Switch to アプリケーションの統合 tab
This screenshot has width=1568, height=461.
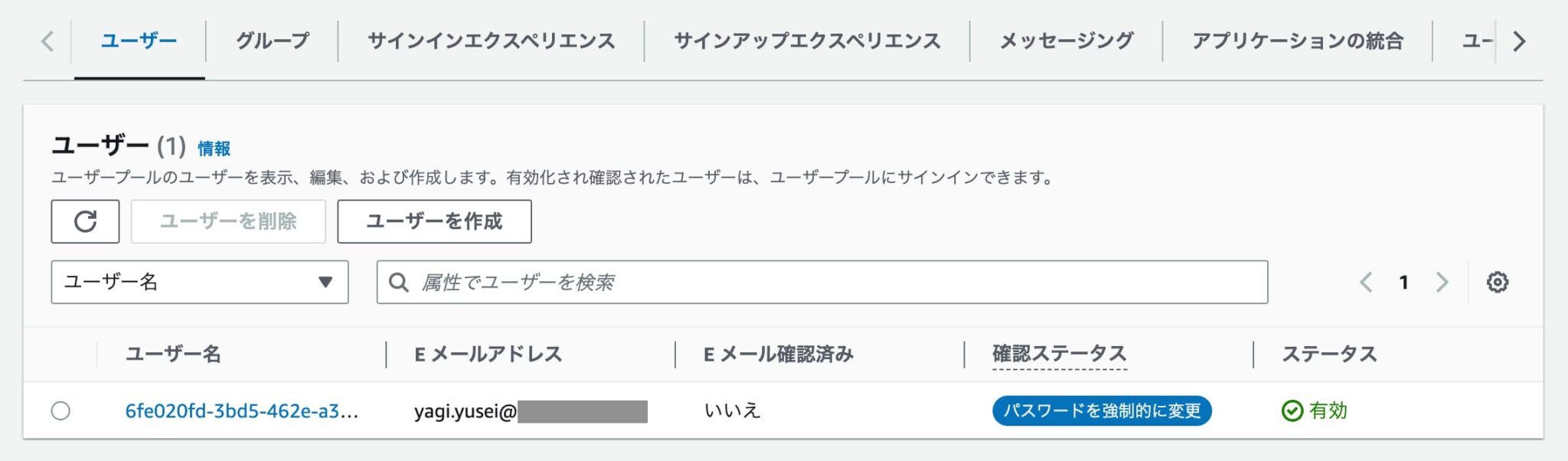tap(1297, 41)
